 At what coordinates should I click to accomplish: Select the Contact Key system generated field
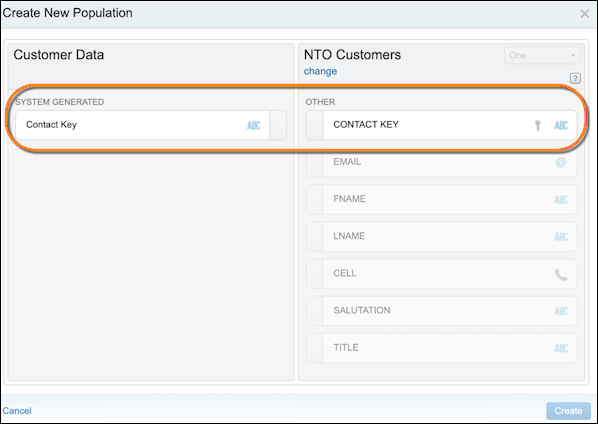pyautogui.click(x=151, y=125)
